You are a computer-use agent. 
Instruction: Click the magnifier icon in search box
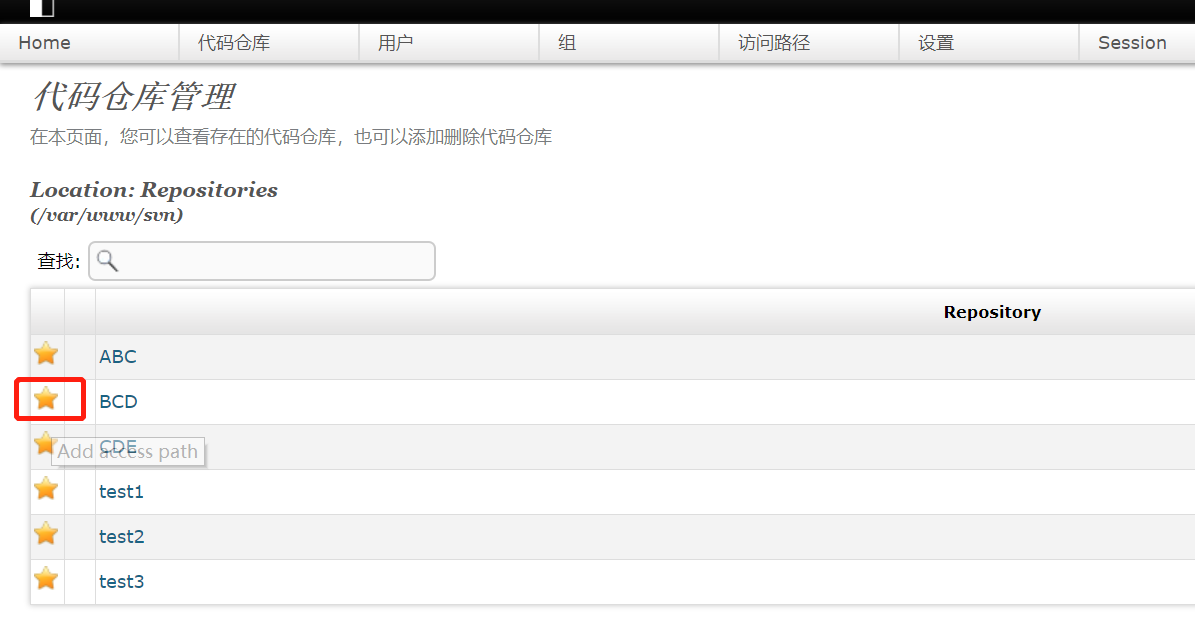[x=107, y=261]
